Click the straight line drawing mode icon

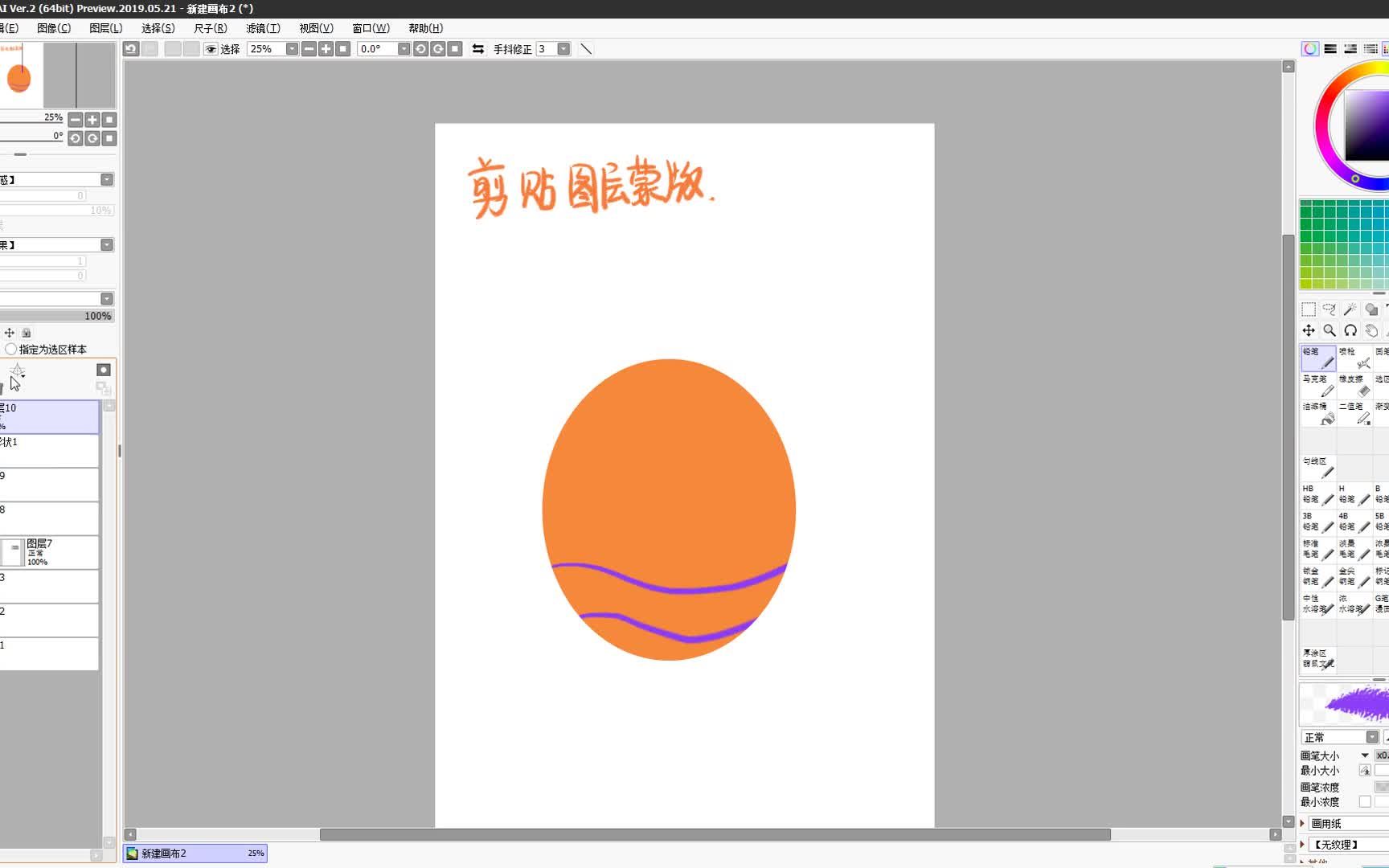586,49
